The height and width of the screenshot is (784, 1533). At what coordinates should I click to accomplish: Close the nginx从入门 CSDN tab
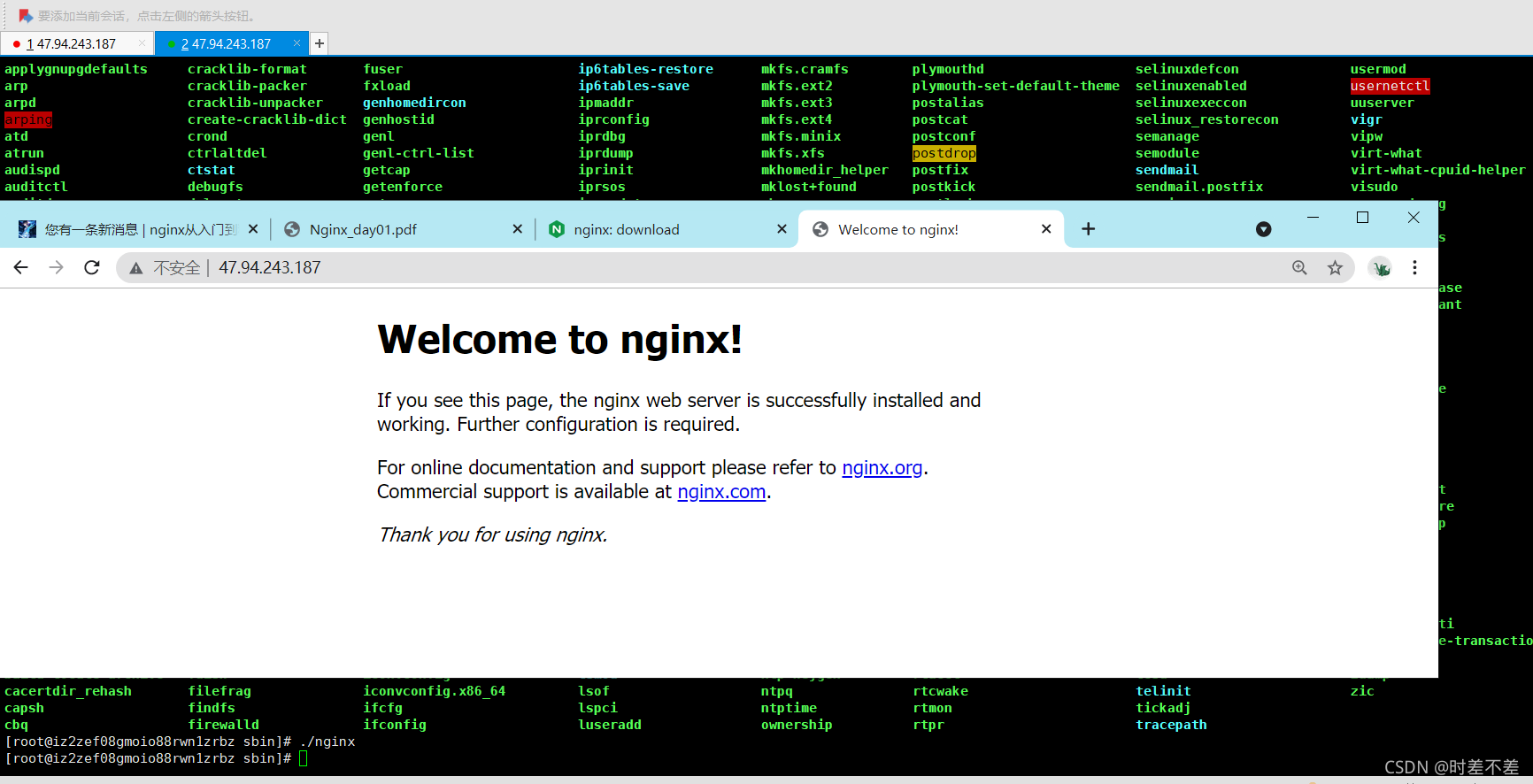point(253,229)
